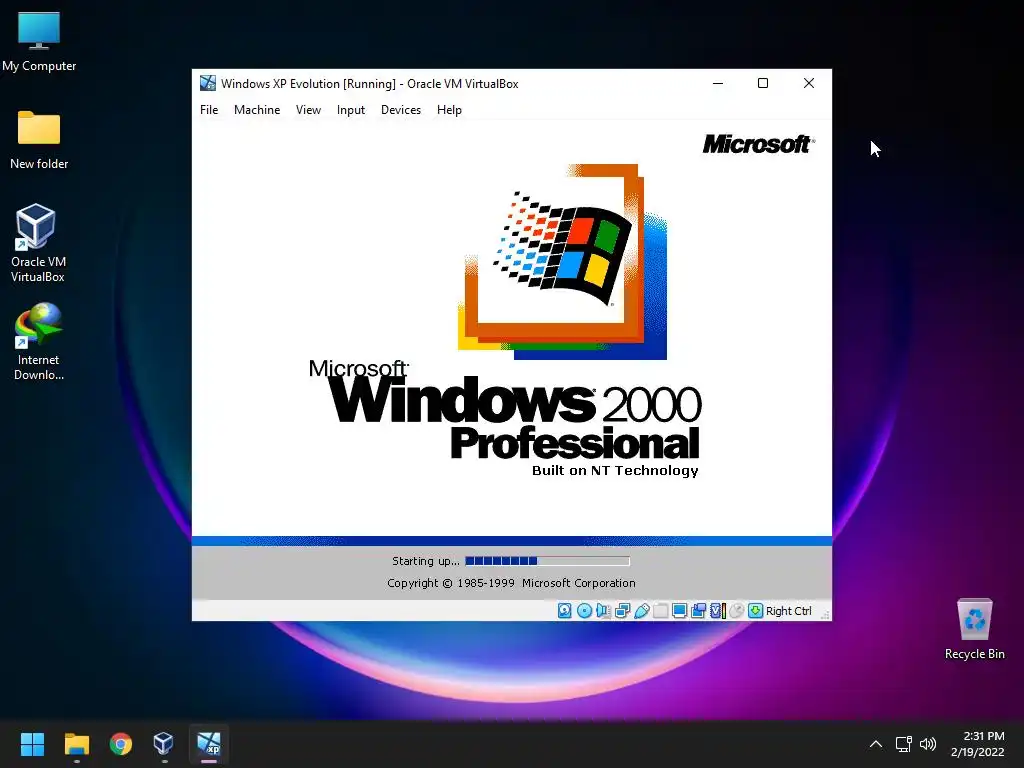This screenshot has width=1024, height=768.
Task: Select the New folder desktop icon
Action: tap(39, 139)
